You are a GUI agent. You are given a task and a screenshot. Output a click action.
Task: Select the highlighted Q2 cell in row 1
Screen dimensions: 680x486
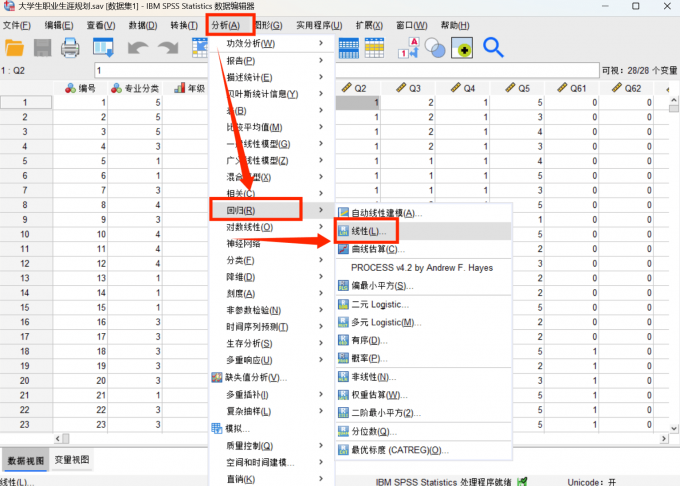pyautogui.click(x=358, y=102)
